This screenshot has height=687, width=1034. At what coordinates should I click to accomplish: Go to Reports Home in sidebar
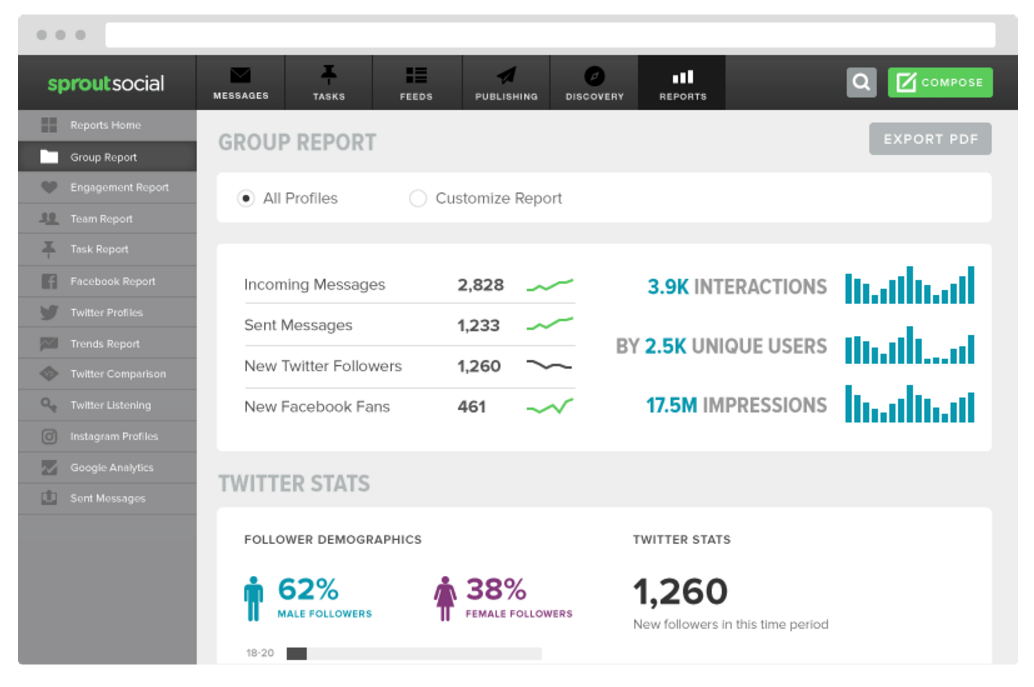click(x=107, y=125)
